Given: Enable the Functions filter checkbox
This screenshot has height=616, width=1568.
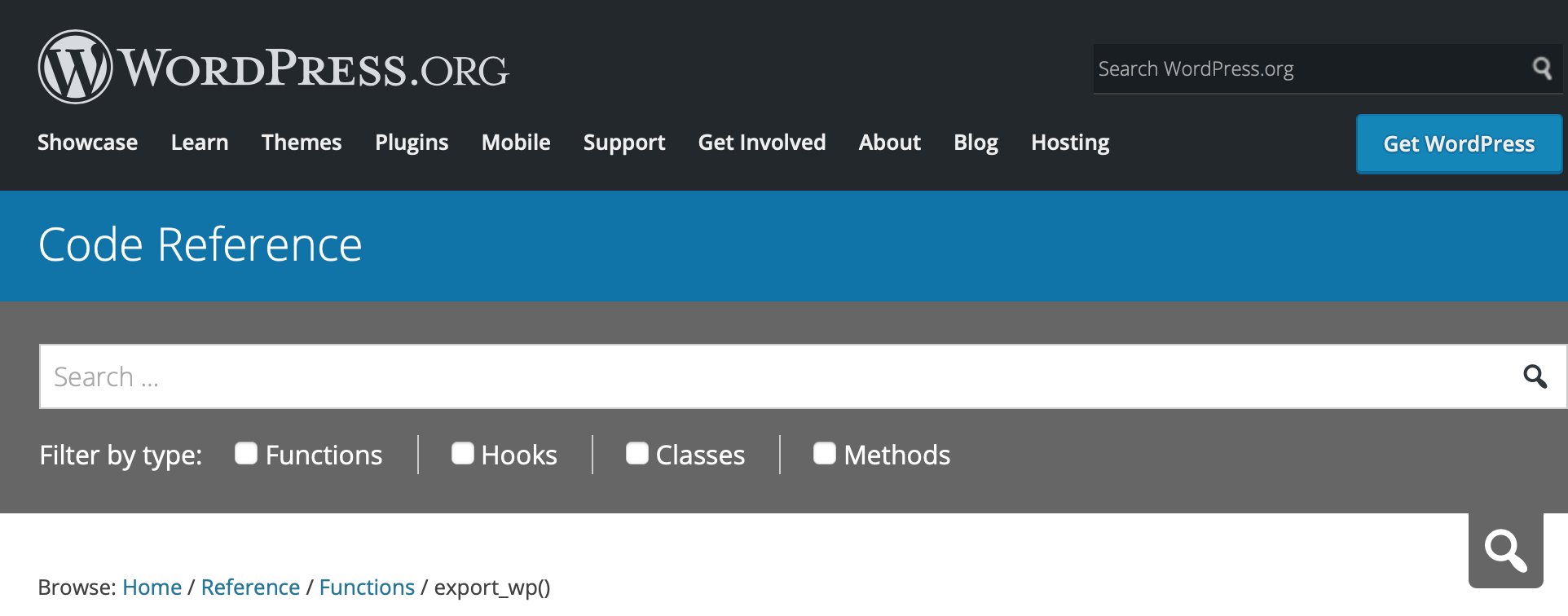Looking at the screenshot, I should coord(246,453).
